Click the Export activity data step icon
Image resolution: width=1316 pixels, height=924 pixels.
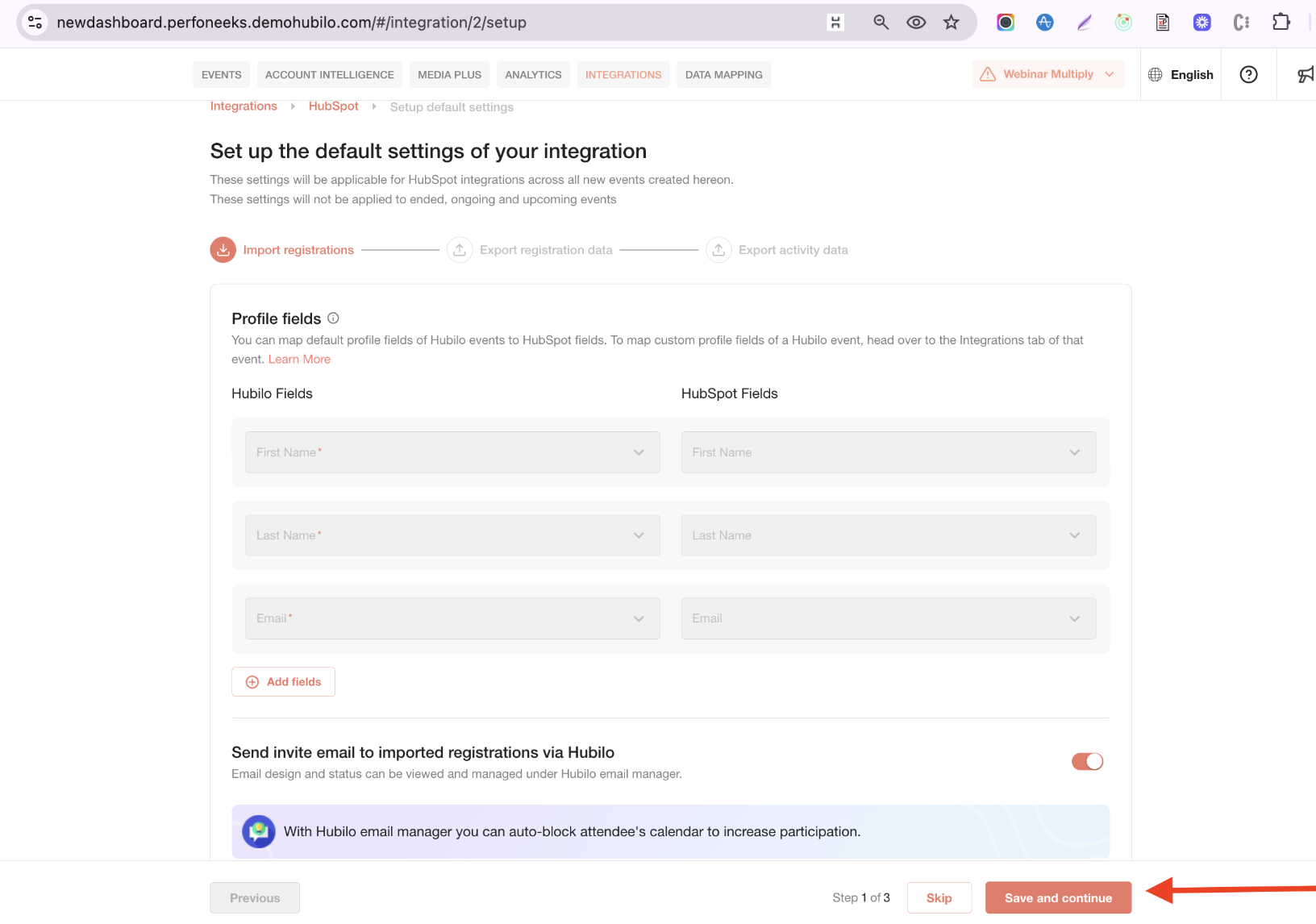point(718,250)
